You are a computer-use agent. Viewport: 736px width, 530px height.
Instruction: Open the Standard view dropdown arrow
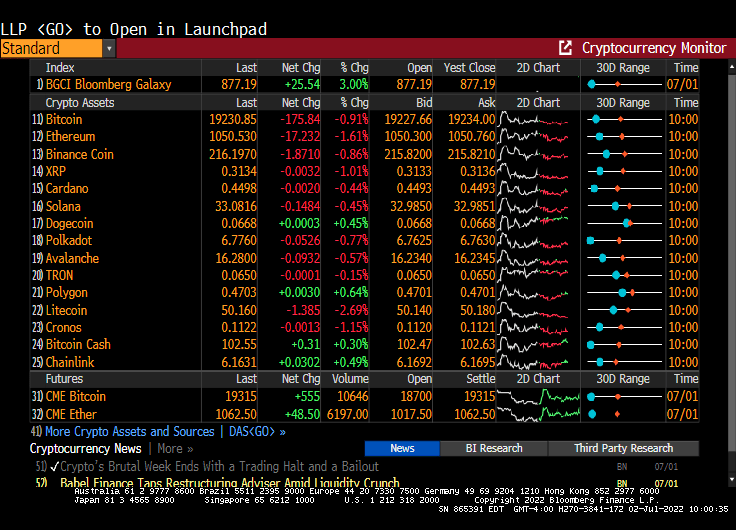click(x=109, y=48)
